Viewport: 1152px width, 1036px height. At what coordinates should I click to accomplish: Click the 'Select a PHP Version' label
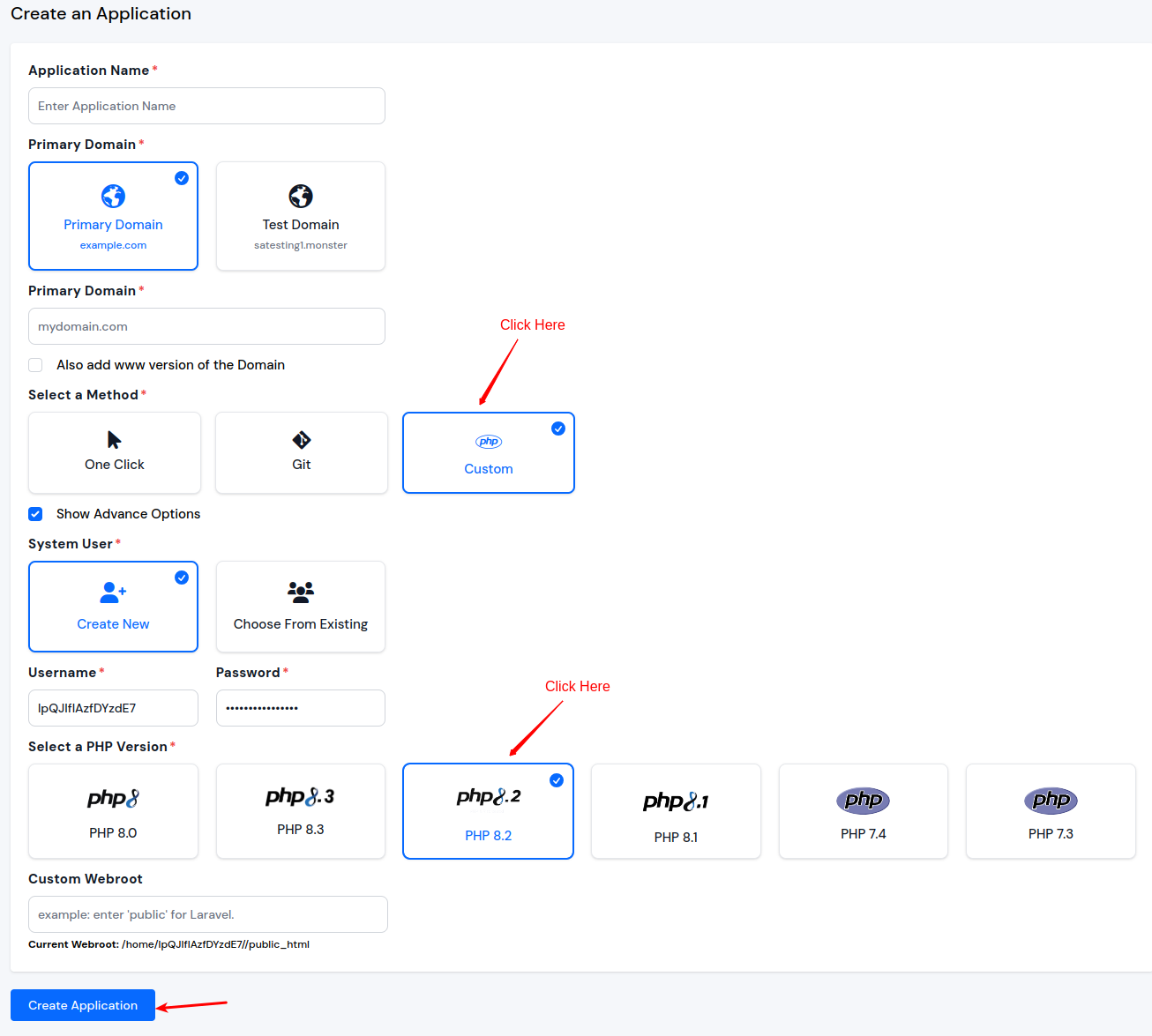[98, 747]
